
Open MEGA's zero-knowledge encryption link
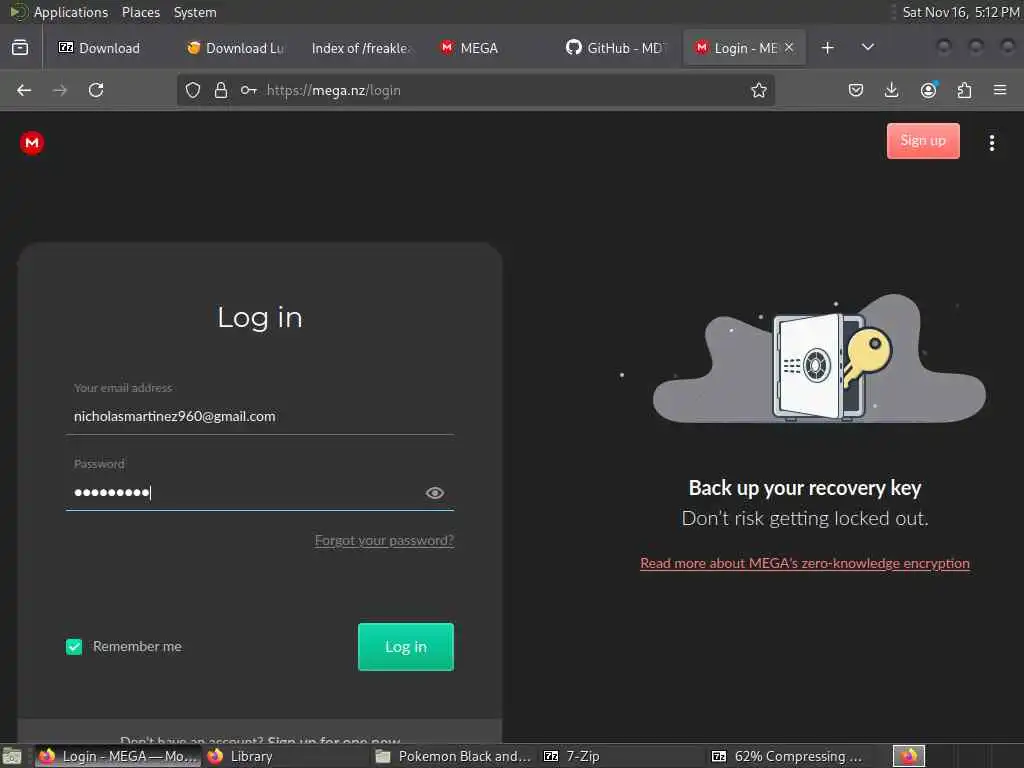coord(805,563)
